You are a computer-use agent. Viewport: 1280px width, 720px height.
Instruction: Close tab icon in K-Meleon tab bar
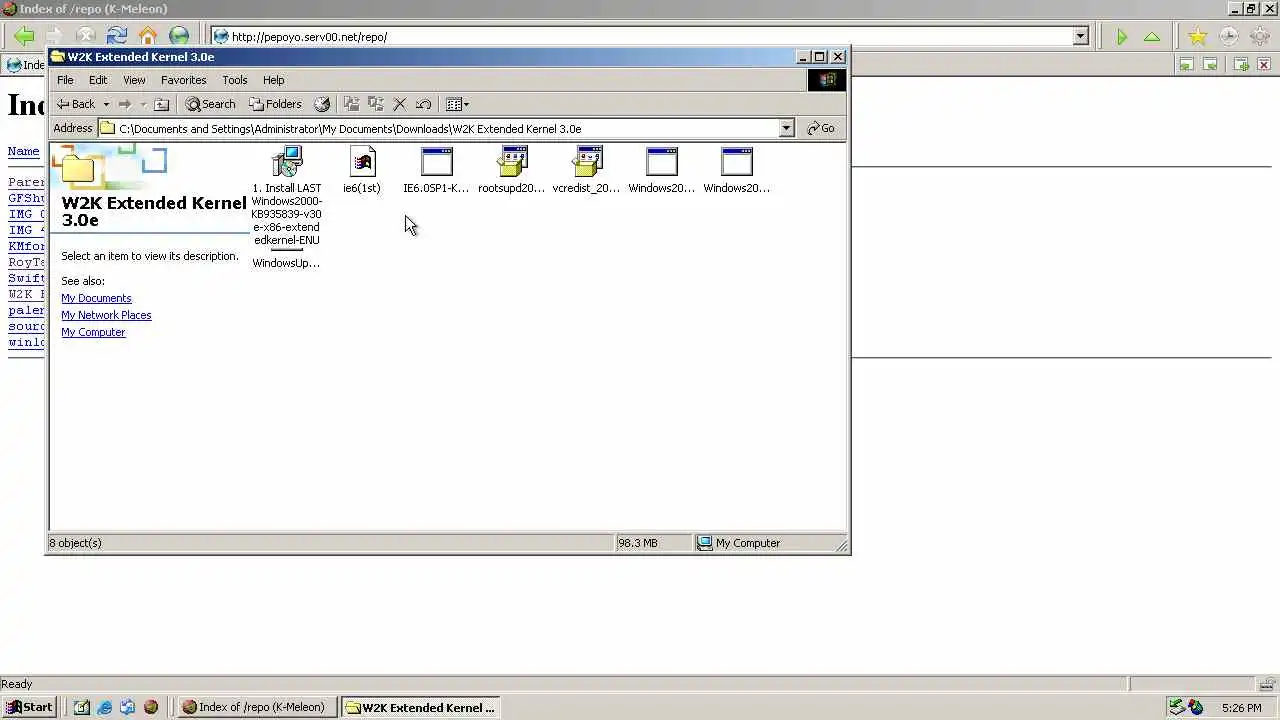pyautogui.click(x=1264, y=65)
